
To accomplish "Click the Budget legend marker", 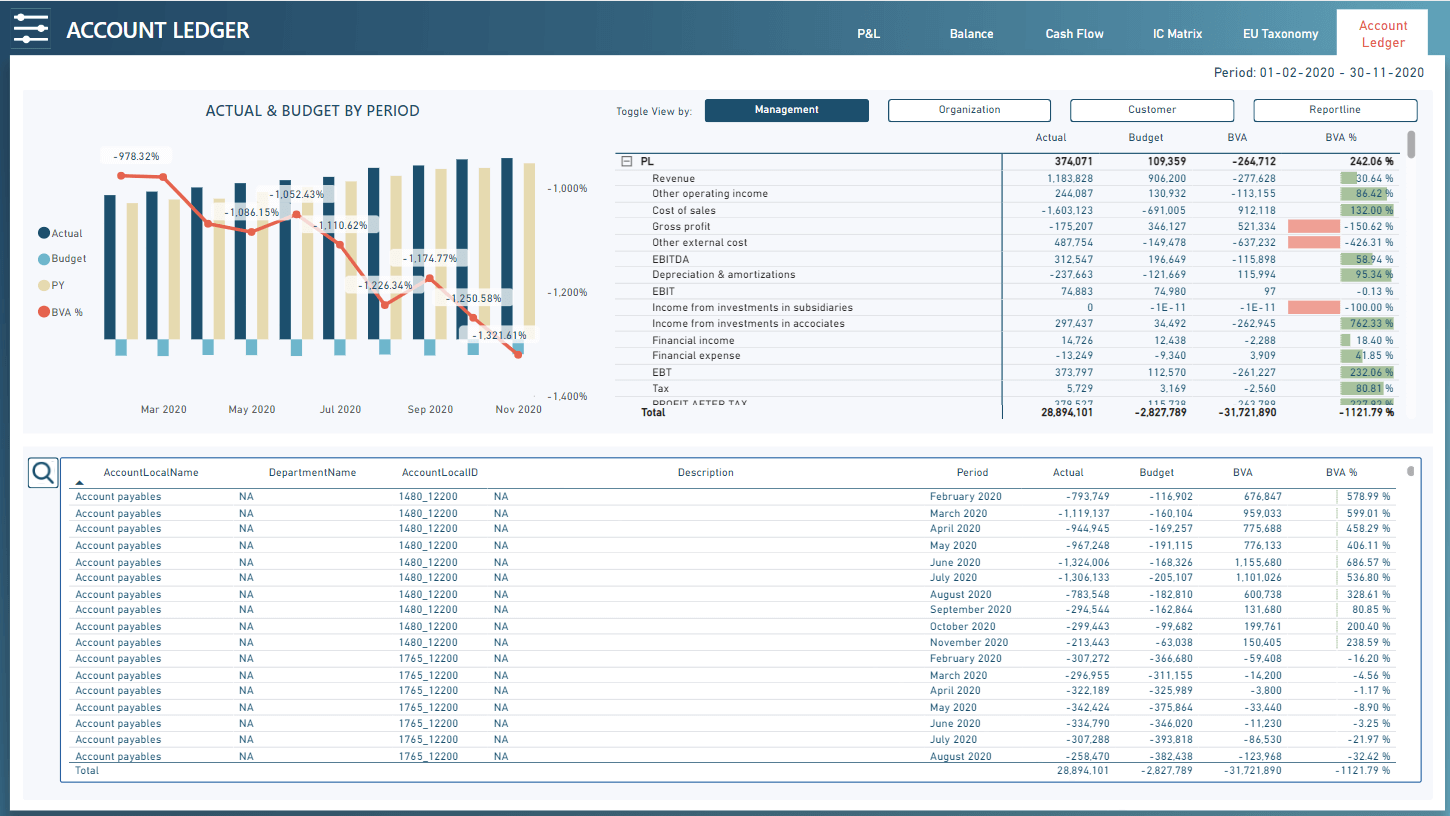I will point(44,259).
